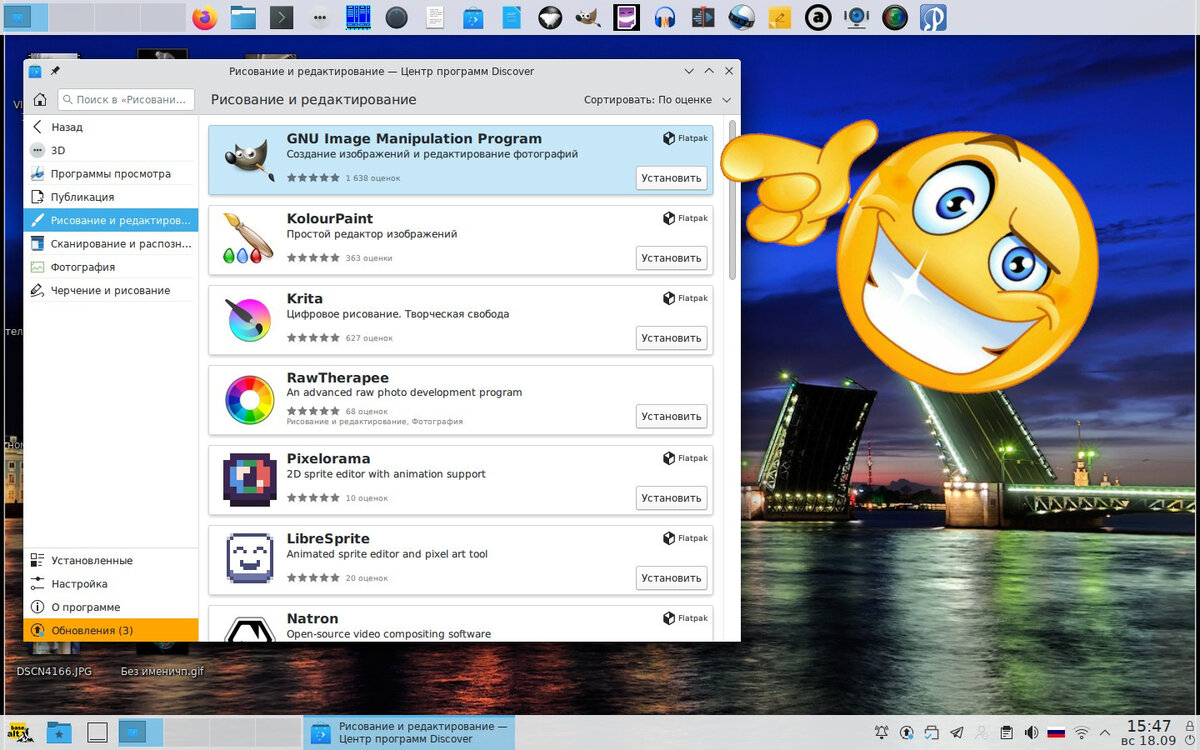
Task: Install LibreSprite
Action: [671, 578]
